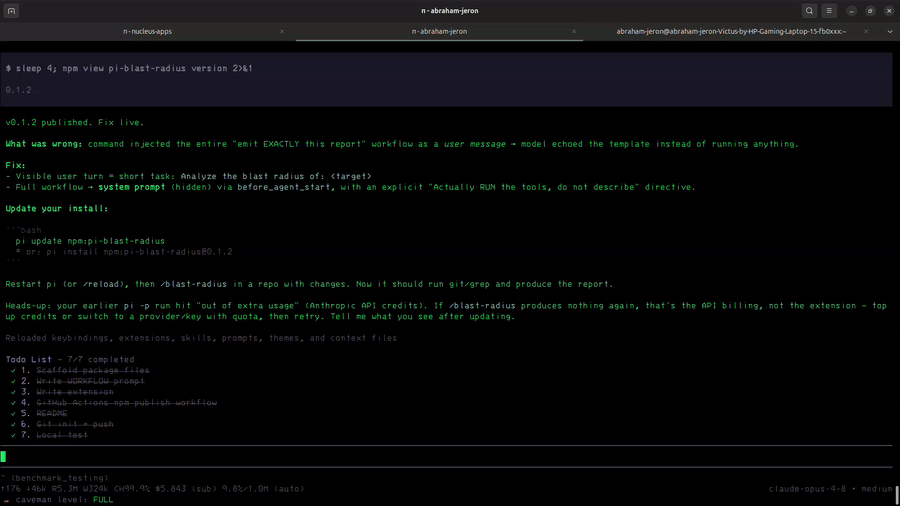Image resolution: width=900 pixels, height=506 pixels.
Task: Expand the tab list dropdown arrow
Action: pos(890,32)
